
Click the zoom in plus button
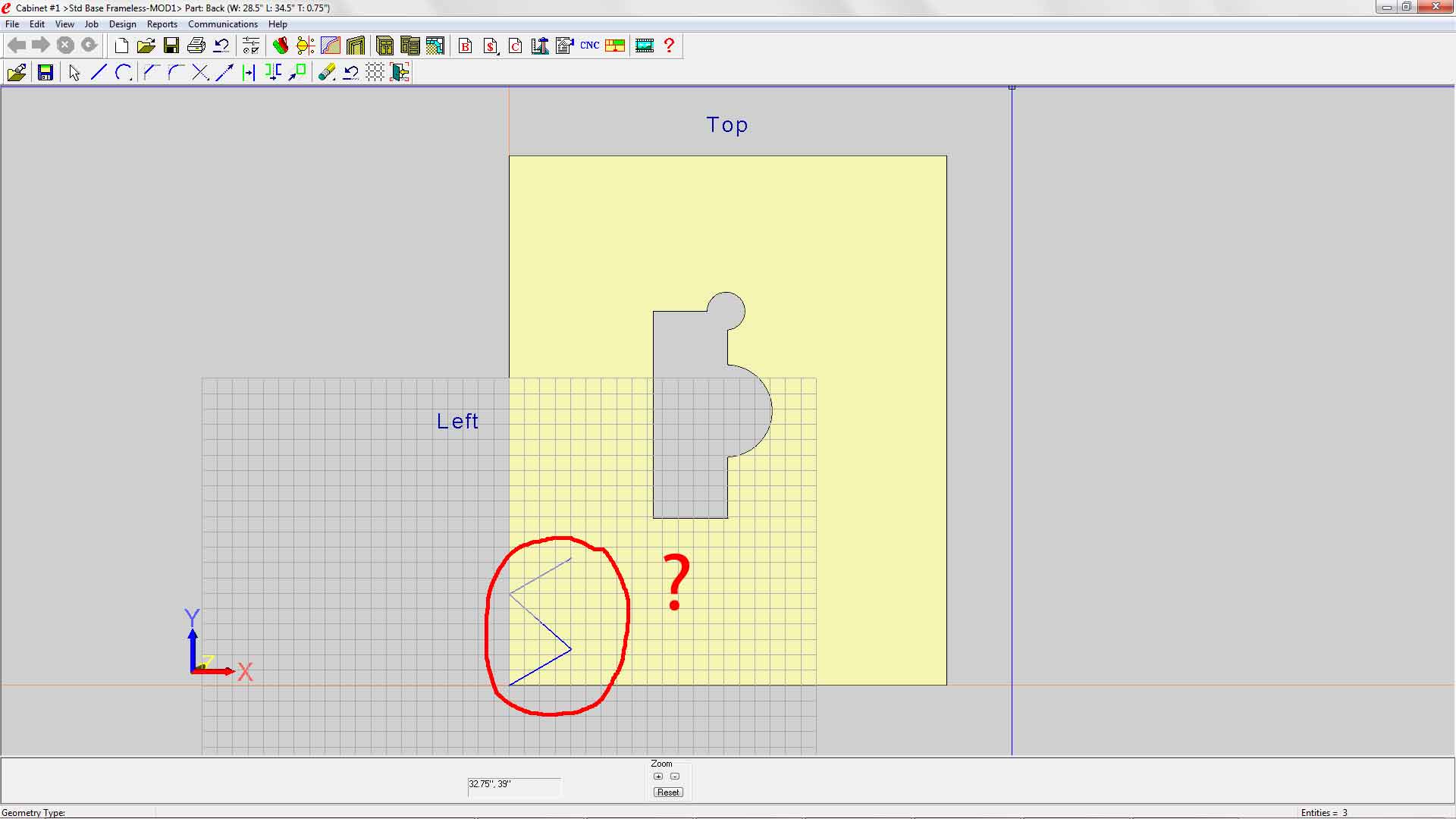coord(658,777)
